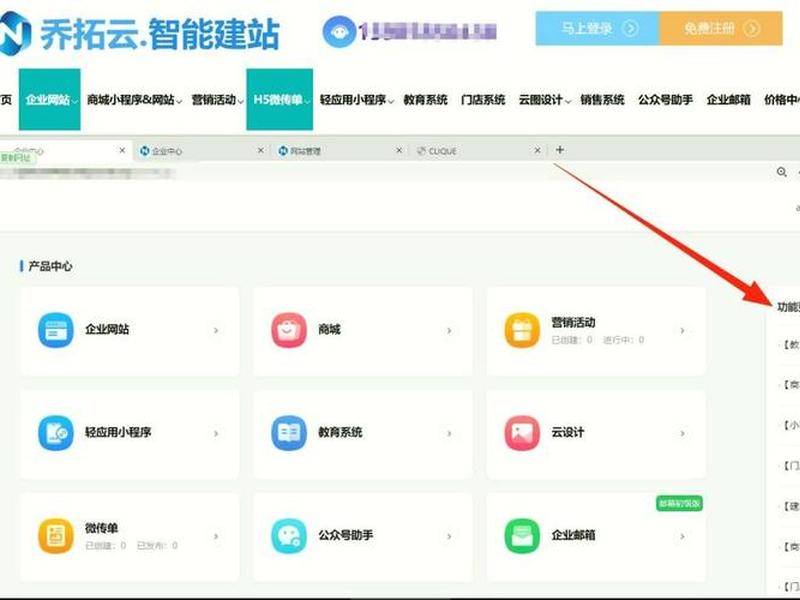Click the chevron on 企业邮箱 card

682,536
